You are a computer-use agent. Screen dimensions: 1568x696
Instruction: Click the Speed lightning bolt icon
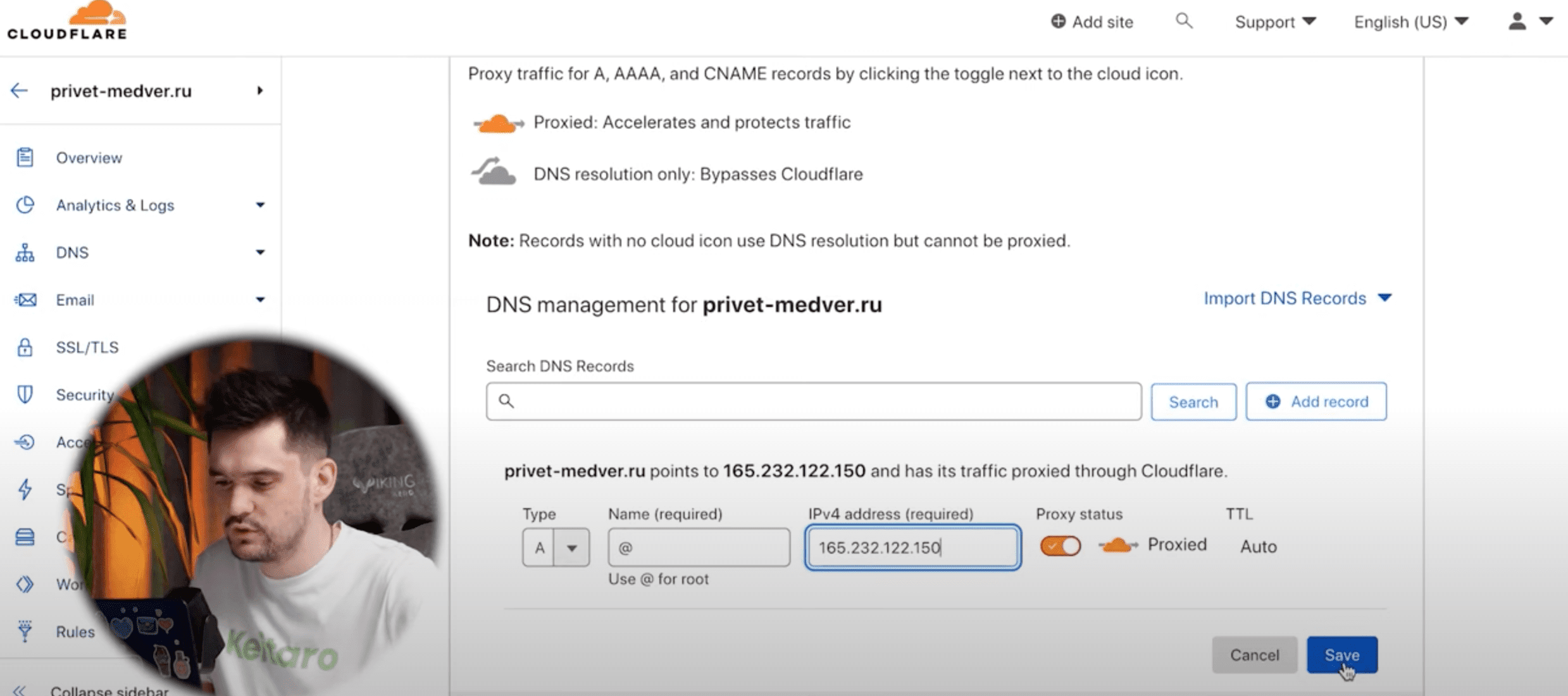(25, 489)
